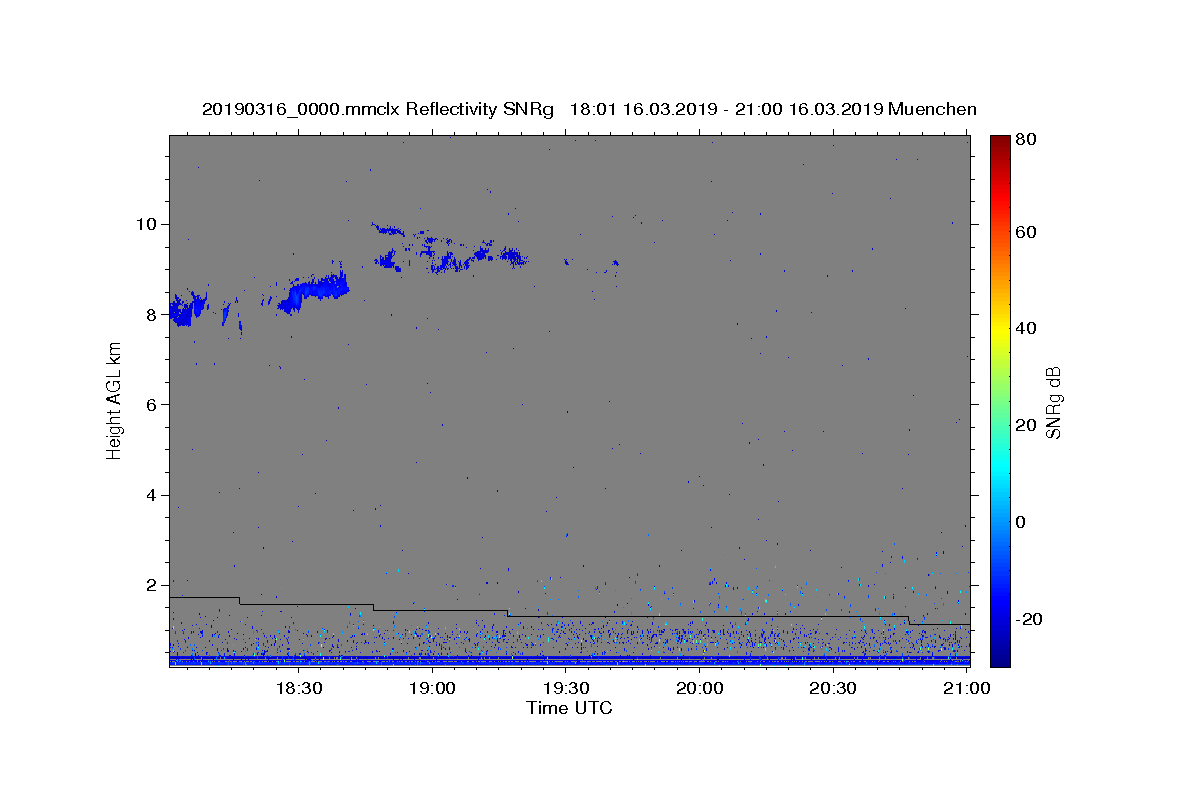1200x800 pixels.
Task: Click the height tick label 8
Action: (151, 314)
